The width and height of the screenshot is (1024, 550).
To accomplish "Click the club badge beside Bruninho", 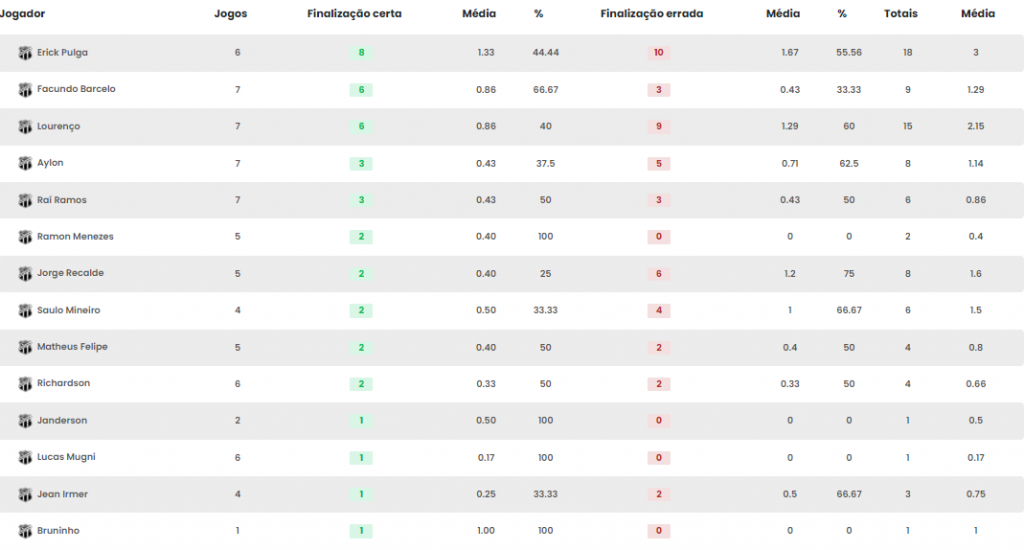I will (25, 532).
